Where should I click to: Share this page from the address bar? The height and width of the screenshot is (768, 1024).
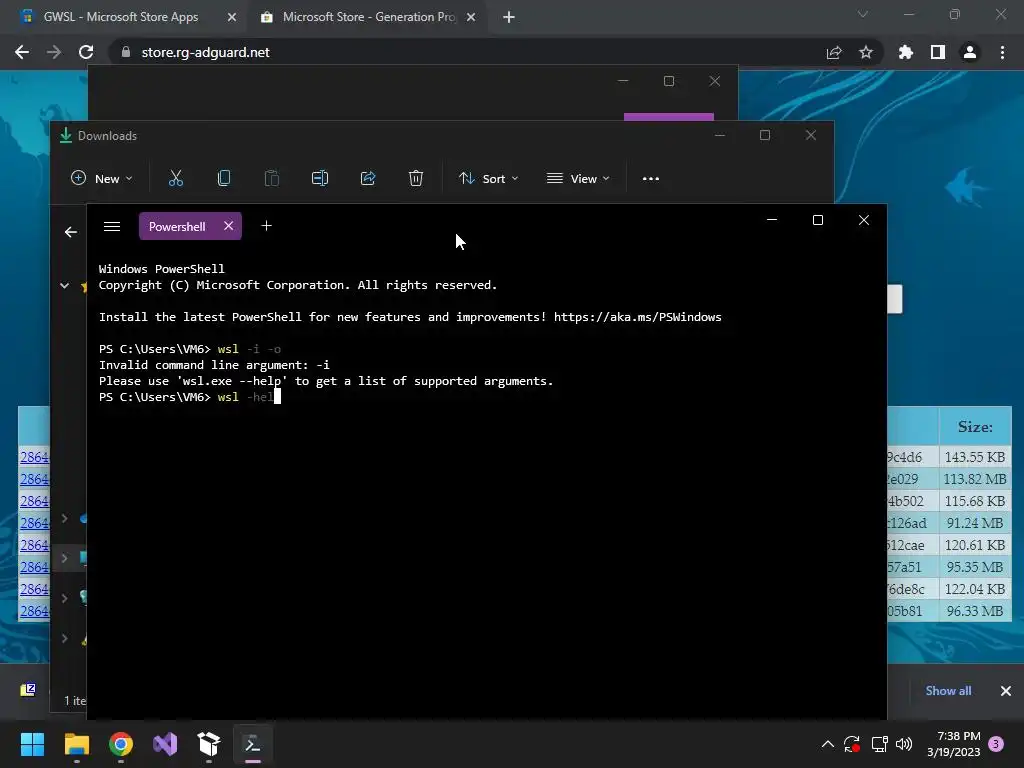[834, 53]
